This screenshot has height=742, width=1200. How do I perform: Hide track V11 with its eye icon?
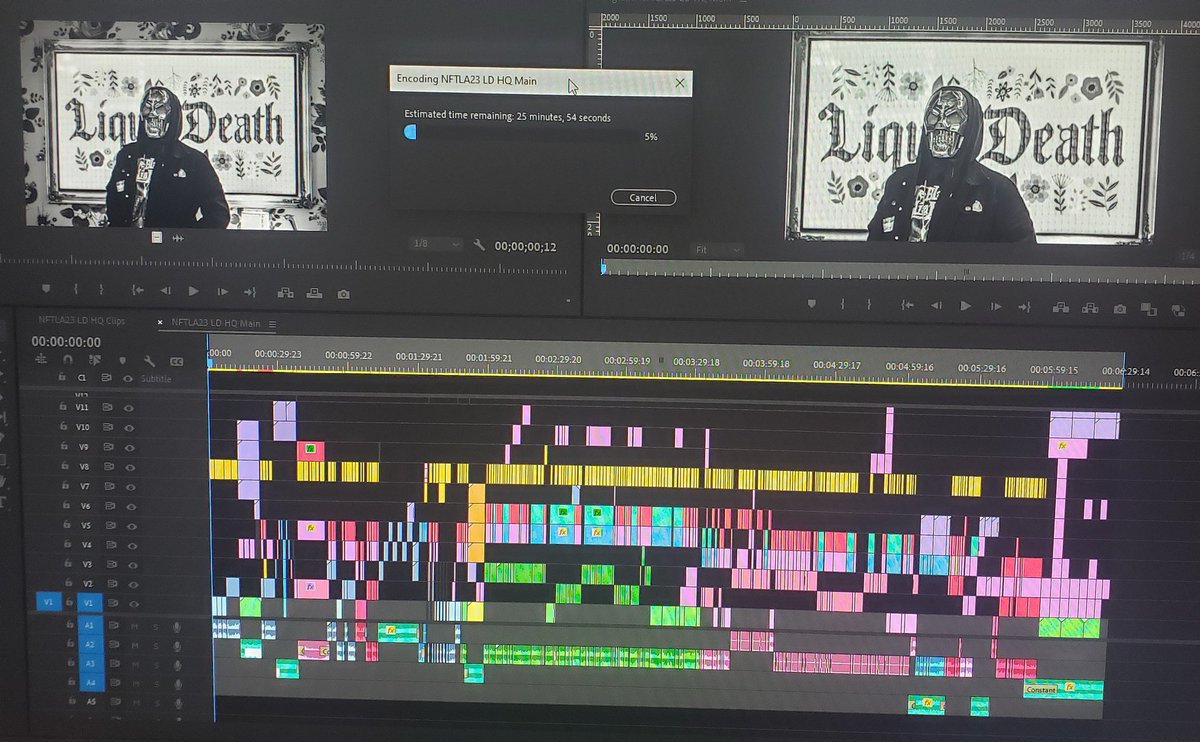point(129,408)
